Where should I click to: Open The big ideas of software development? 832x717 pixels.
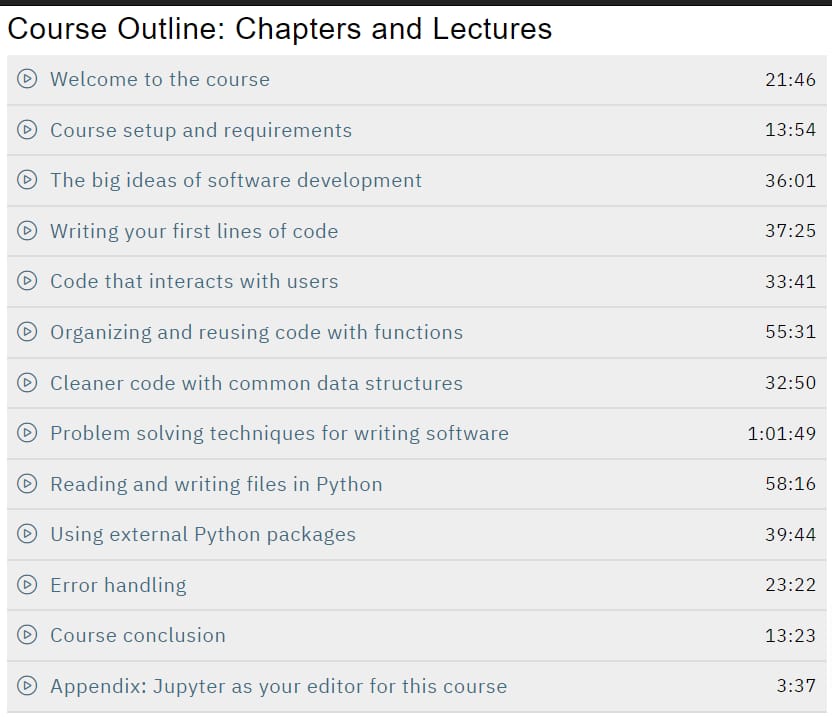click(236, 180)
